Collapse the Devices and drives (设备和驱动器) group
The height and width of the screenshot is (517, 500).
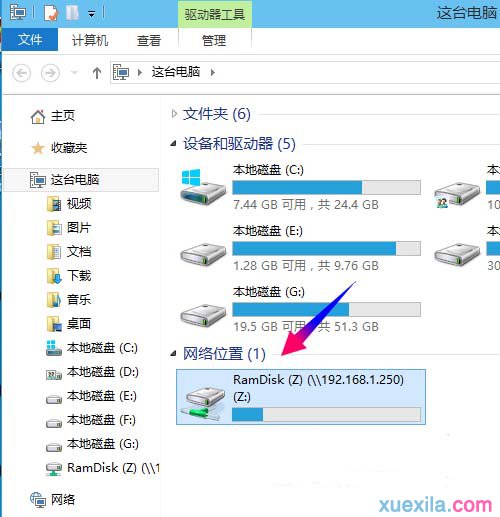[x=173, y=144]
